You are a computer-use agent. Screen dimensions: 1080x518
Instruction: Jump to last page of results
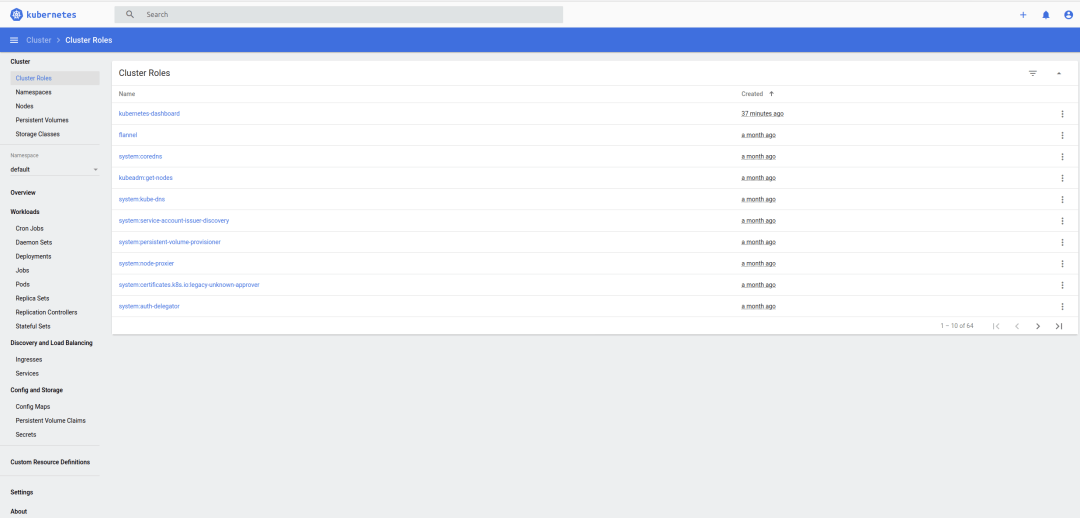coord(1059,326)
